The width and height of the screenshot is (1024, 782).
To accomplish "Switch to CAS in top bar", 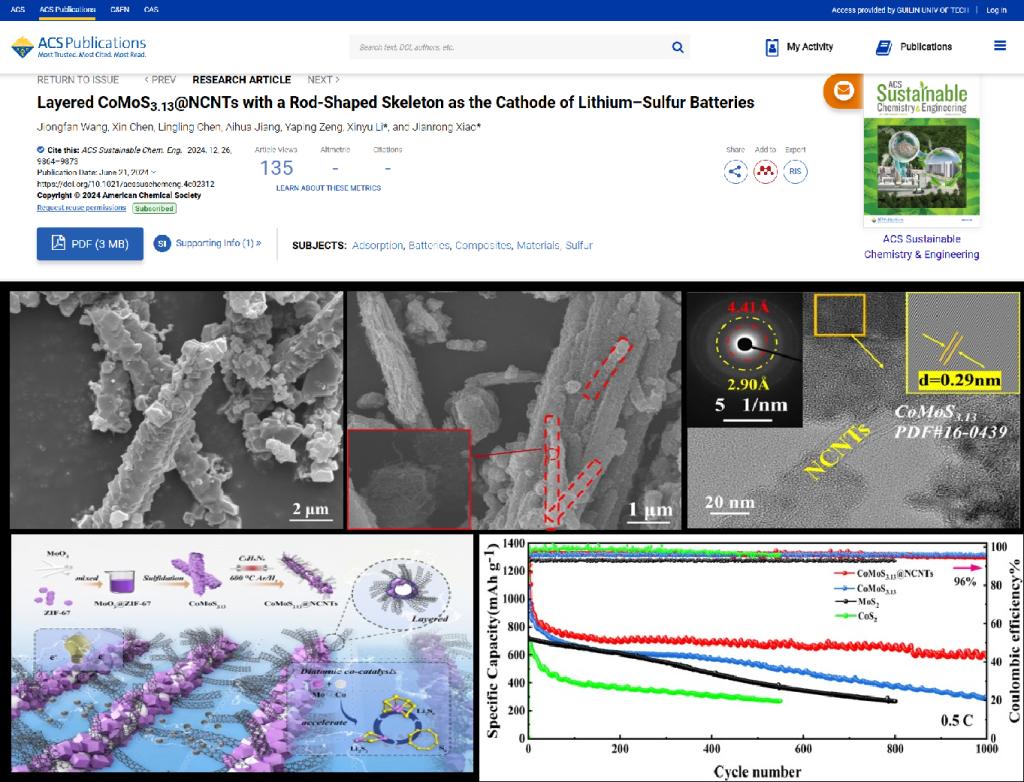I will point(151,10).
